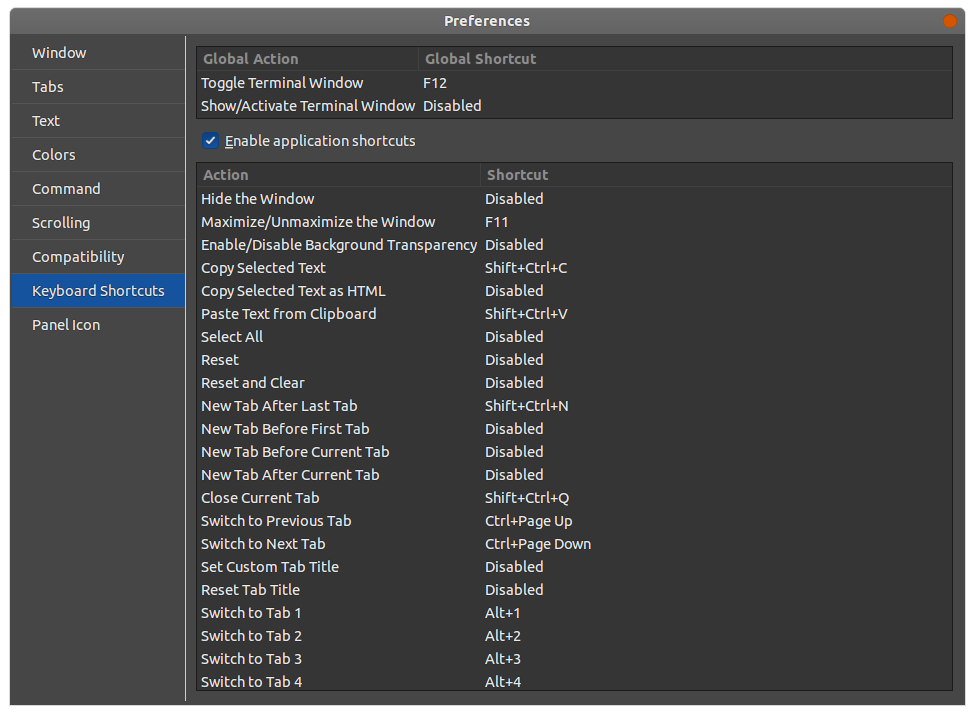975x715 pixels.
Task: Select Paste Text from Clipboard action
Action: pos(289,314)
